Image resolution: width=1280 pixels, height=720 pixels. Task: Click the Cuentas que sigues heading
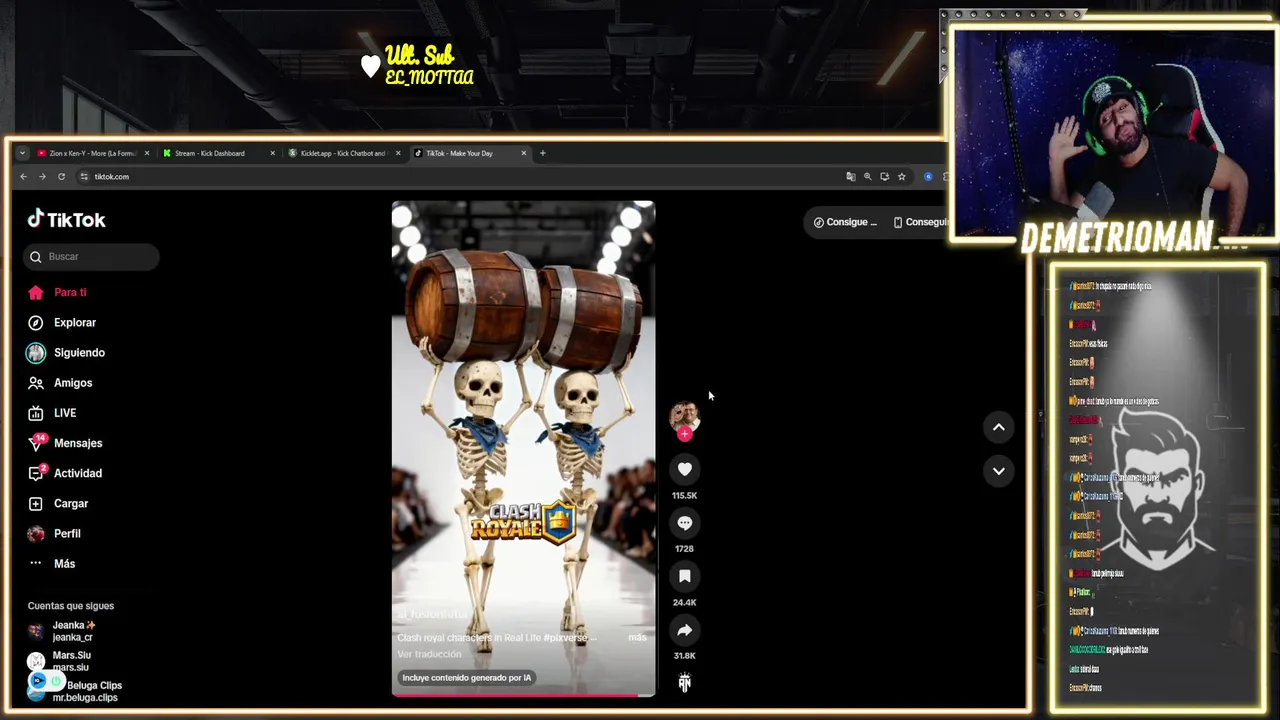[x=71, y=606]
